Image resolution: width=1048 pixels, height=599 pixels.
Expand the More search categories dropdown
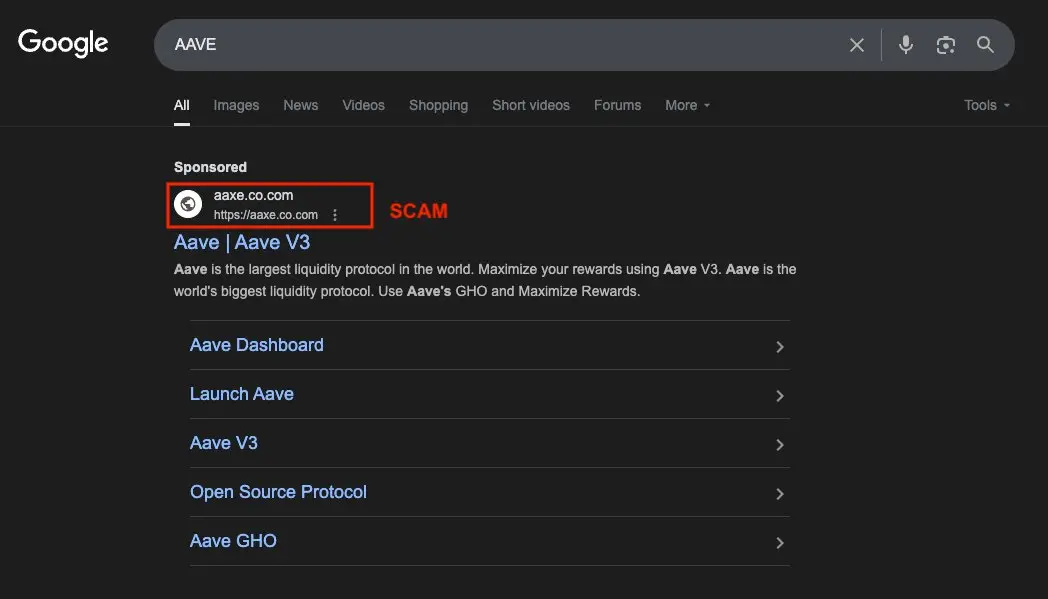click(687, 105)
